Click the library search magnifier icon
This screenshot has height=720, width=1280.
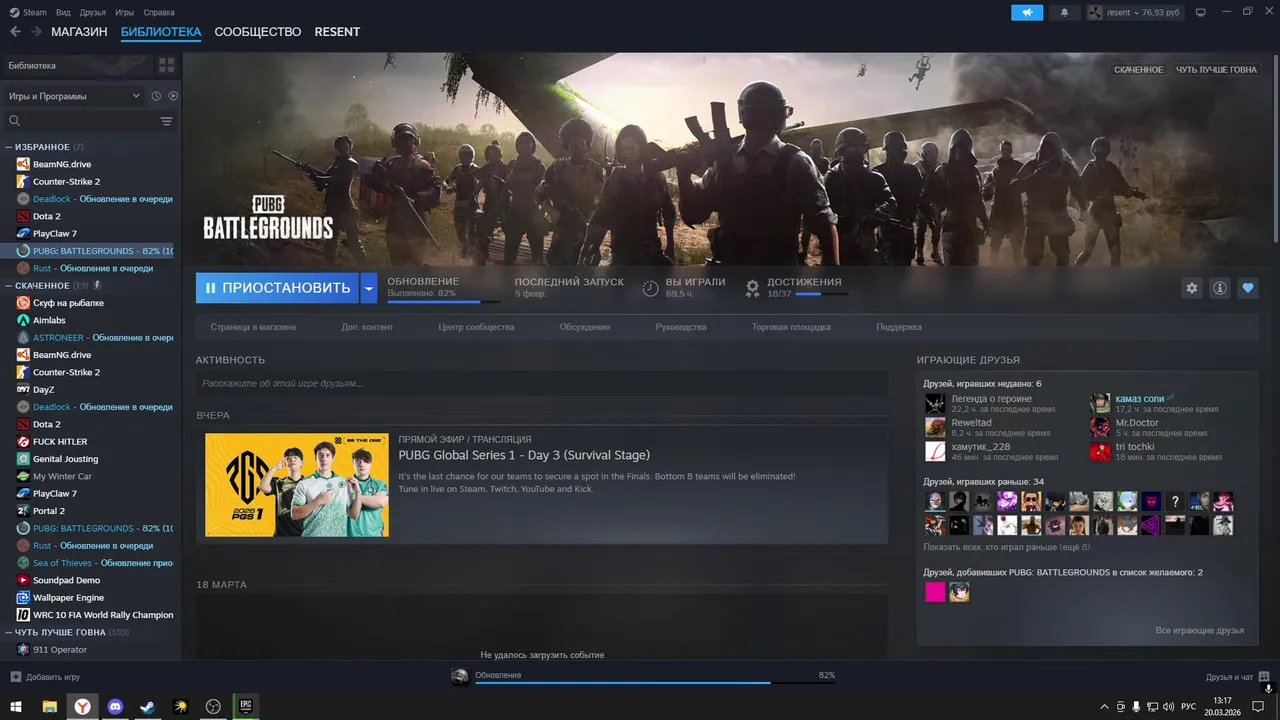coord(15,121)
